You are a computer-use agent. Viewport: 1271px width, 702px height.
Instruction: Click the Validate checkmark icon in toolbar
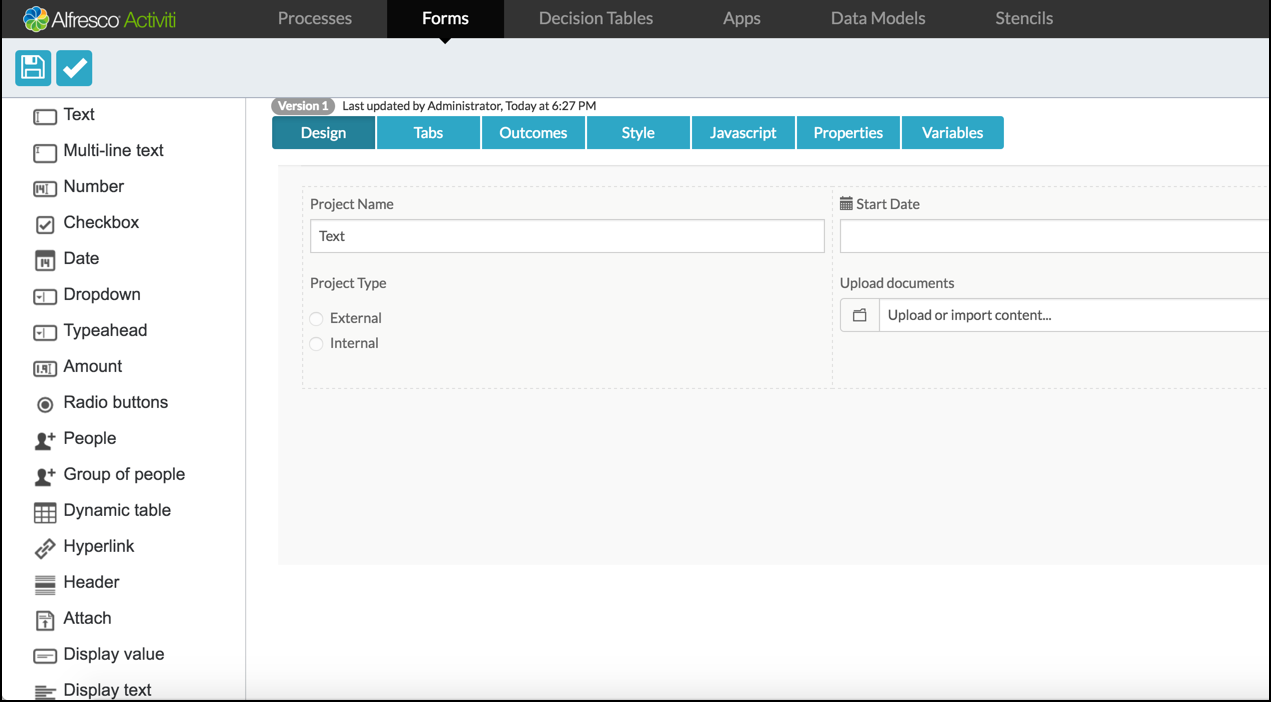coord(74,68)
